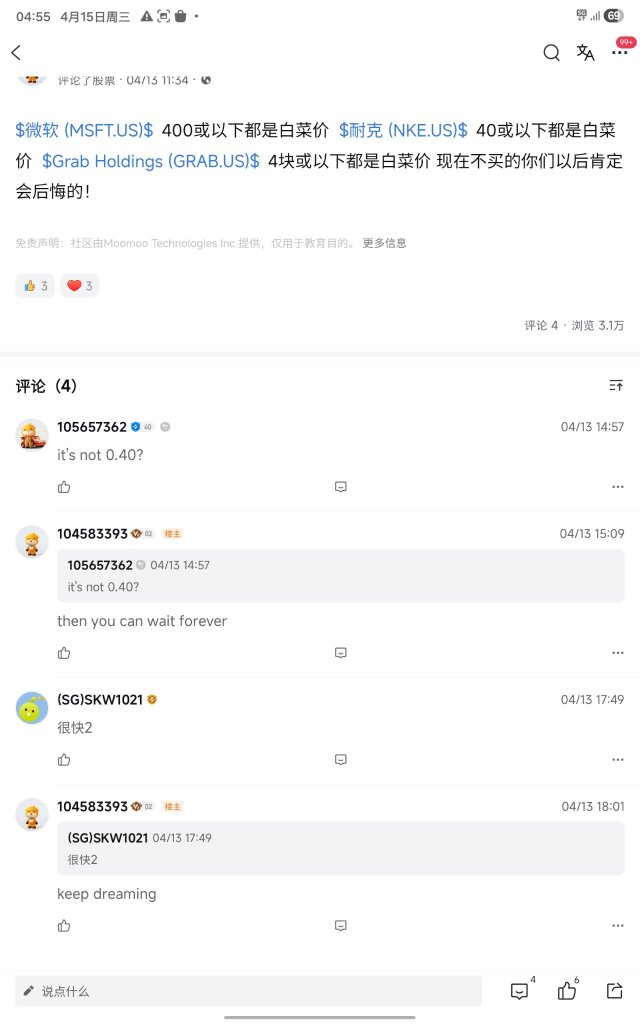Like the "keep dreaming" comment
The image size is (640, 1024).
click(64, 926)
